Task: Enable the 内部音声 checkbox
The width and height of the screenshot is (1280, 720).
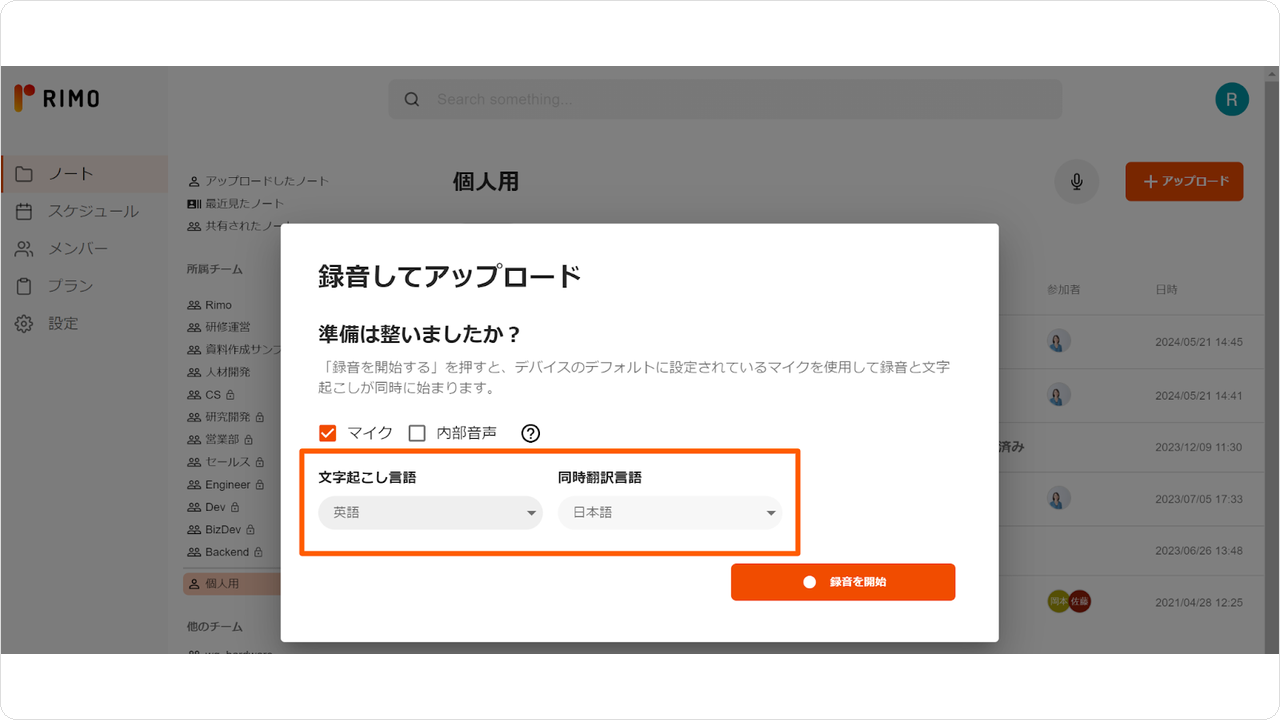Action: pyautogui.click(x=417, y=433)
